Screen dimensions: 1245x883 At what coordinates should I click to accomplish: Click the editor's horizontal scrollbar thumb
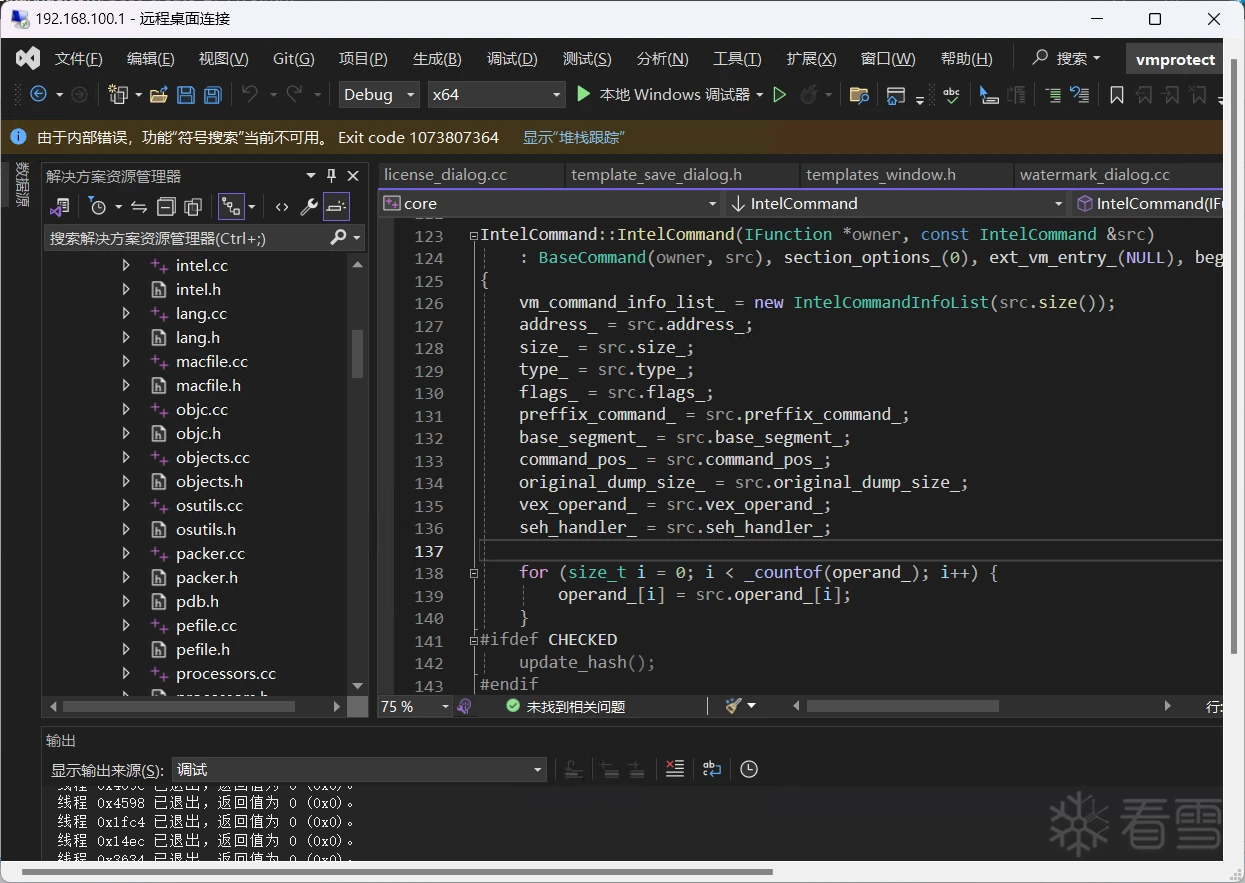[x=902, y=706]
